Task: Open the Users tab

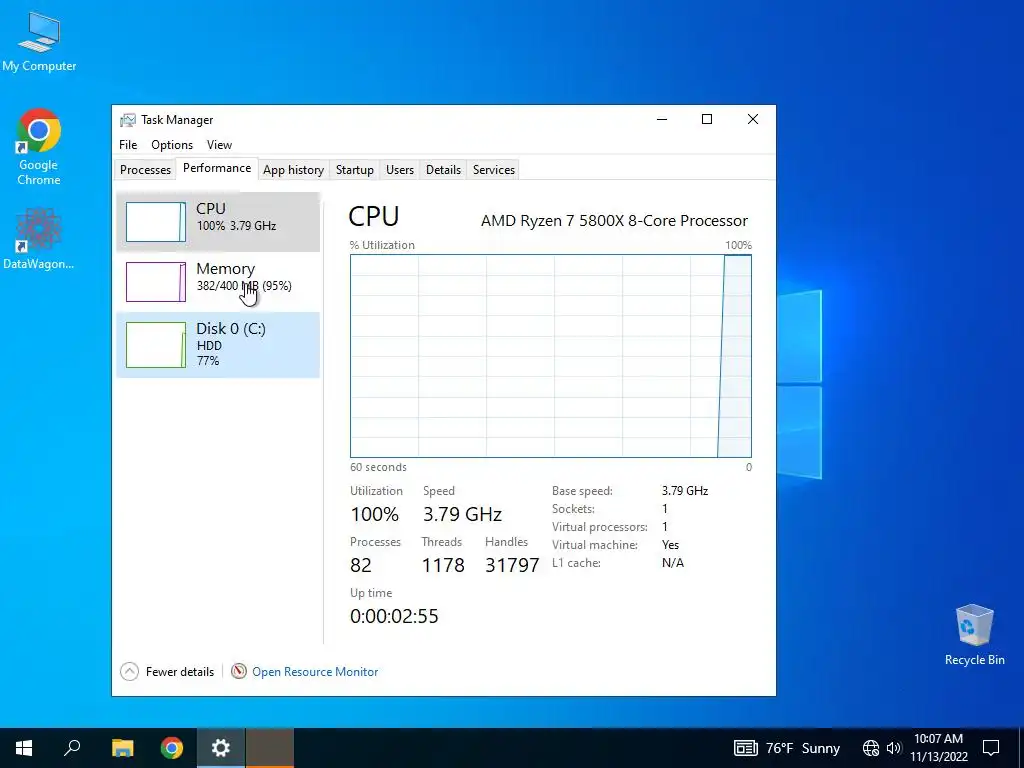Action: [x=400, y=170]
